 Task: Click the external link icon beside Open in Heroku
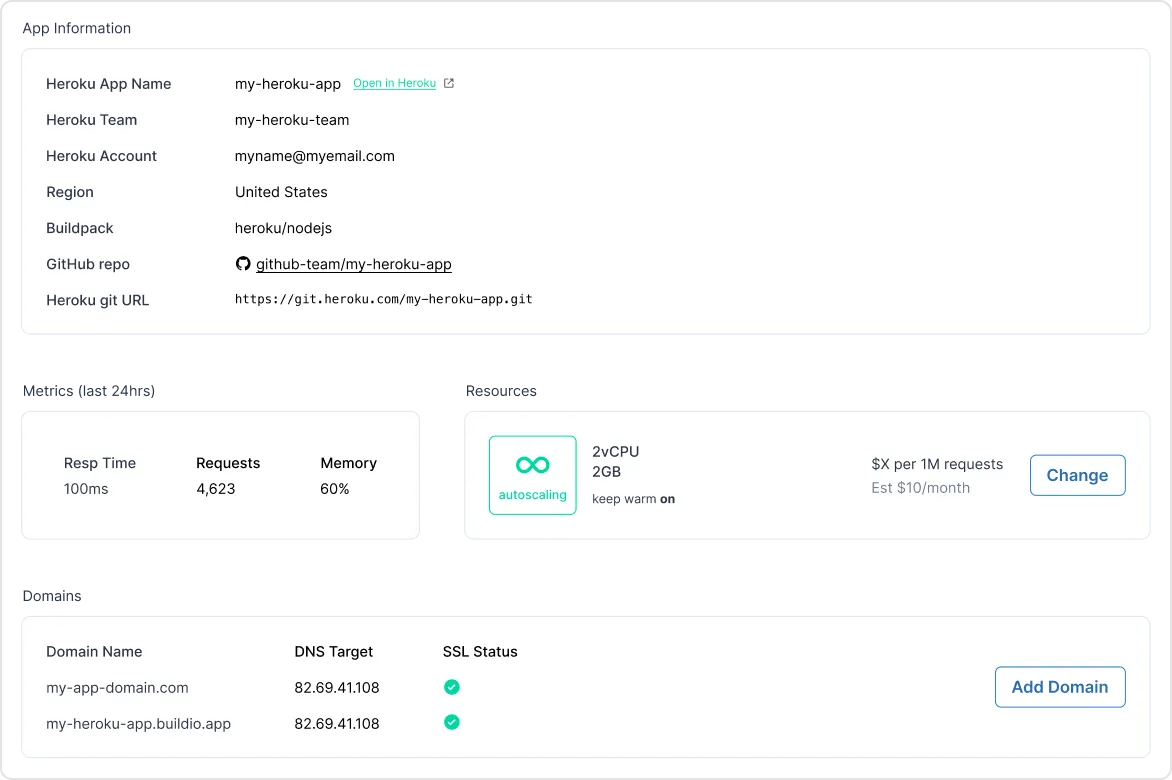[x=449, y=84]
